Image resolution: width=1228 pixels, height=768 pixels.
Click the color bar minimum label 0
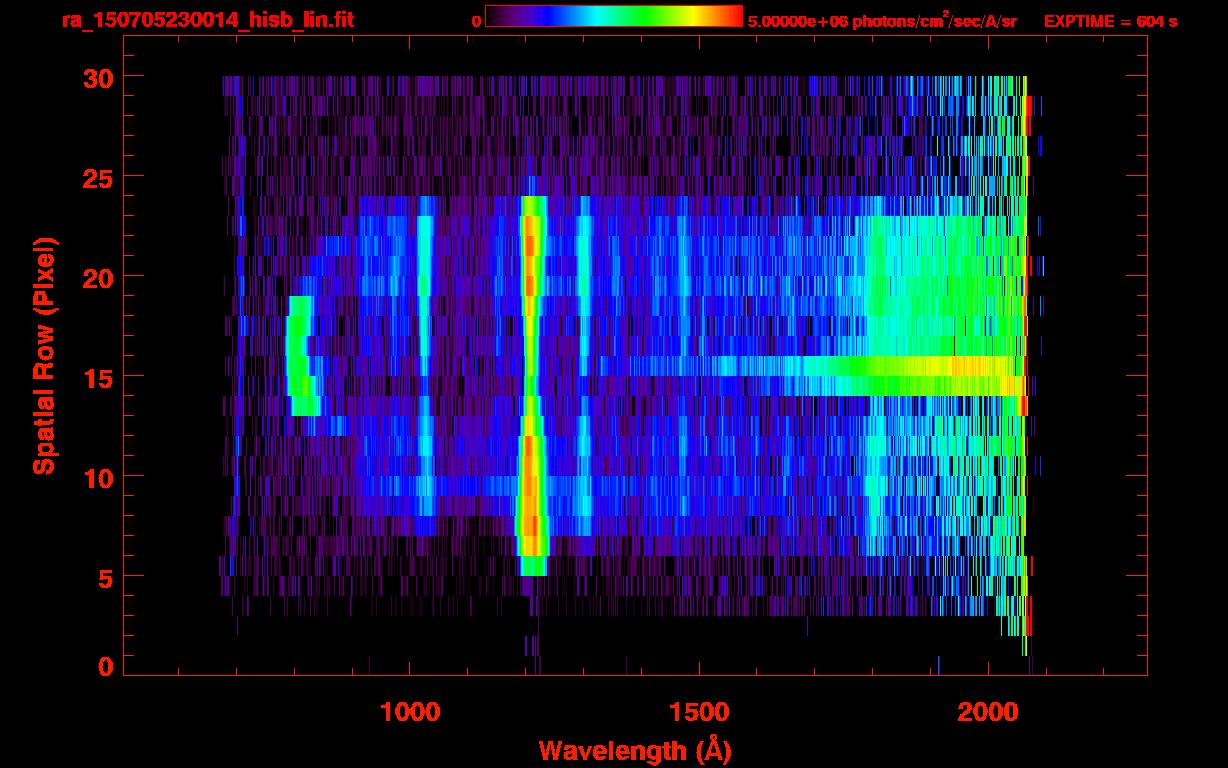tap(476, 21)
